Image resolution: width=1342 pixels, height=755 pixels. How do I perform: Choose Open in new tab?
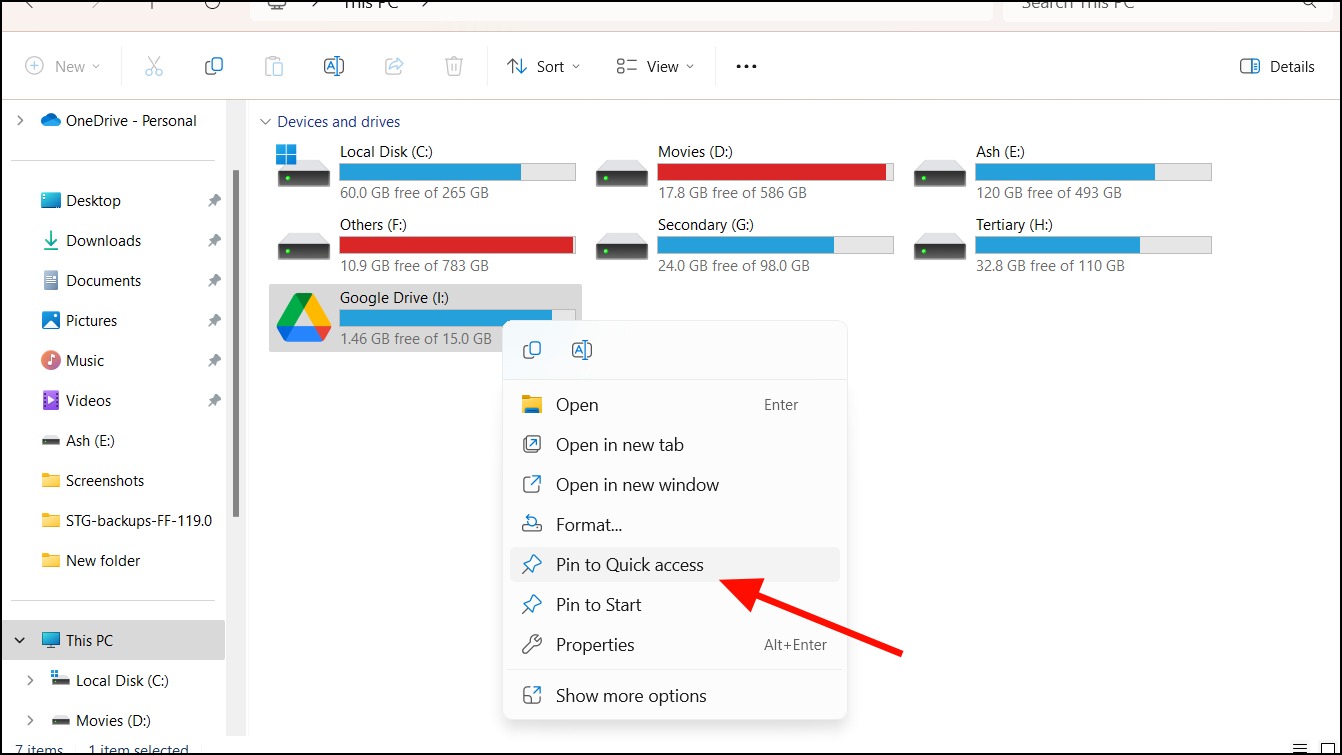pyautogui.click(x=674, y=445)
